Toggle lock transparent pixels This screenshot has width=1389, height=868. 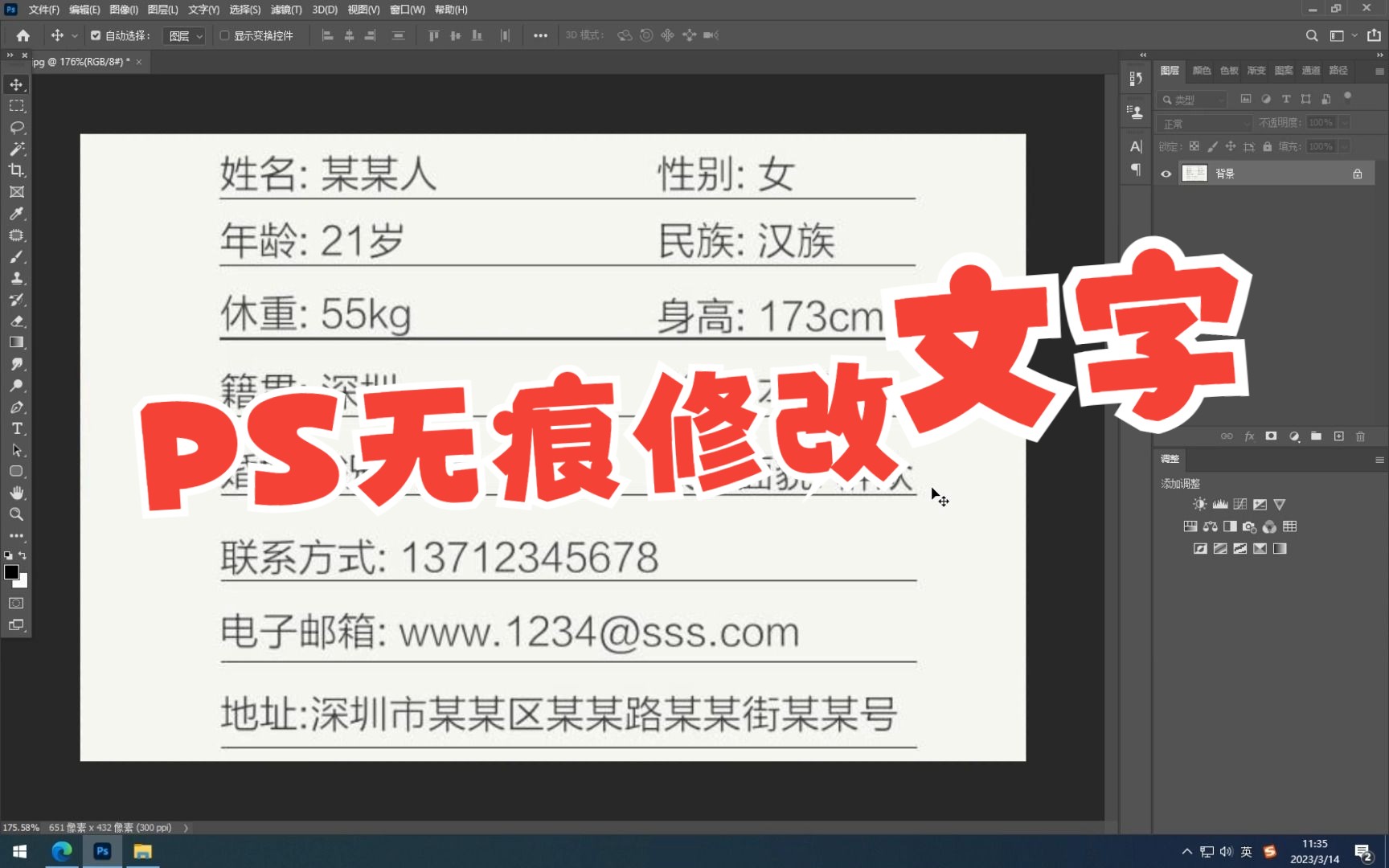pos(1194,146)
